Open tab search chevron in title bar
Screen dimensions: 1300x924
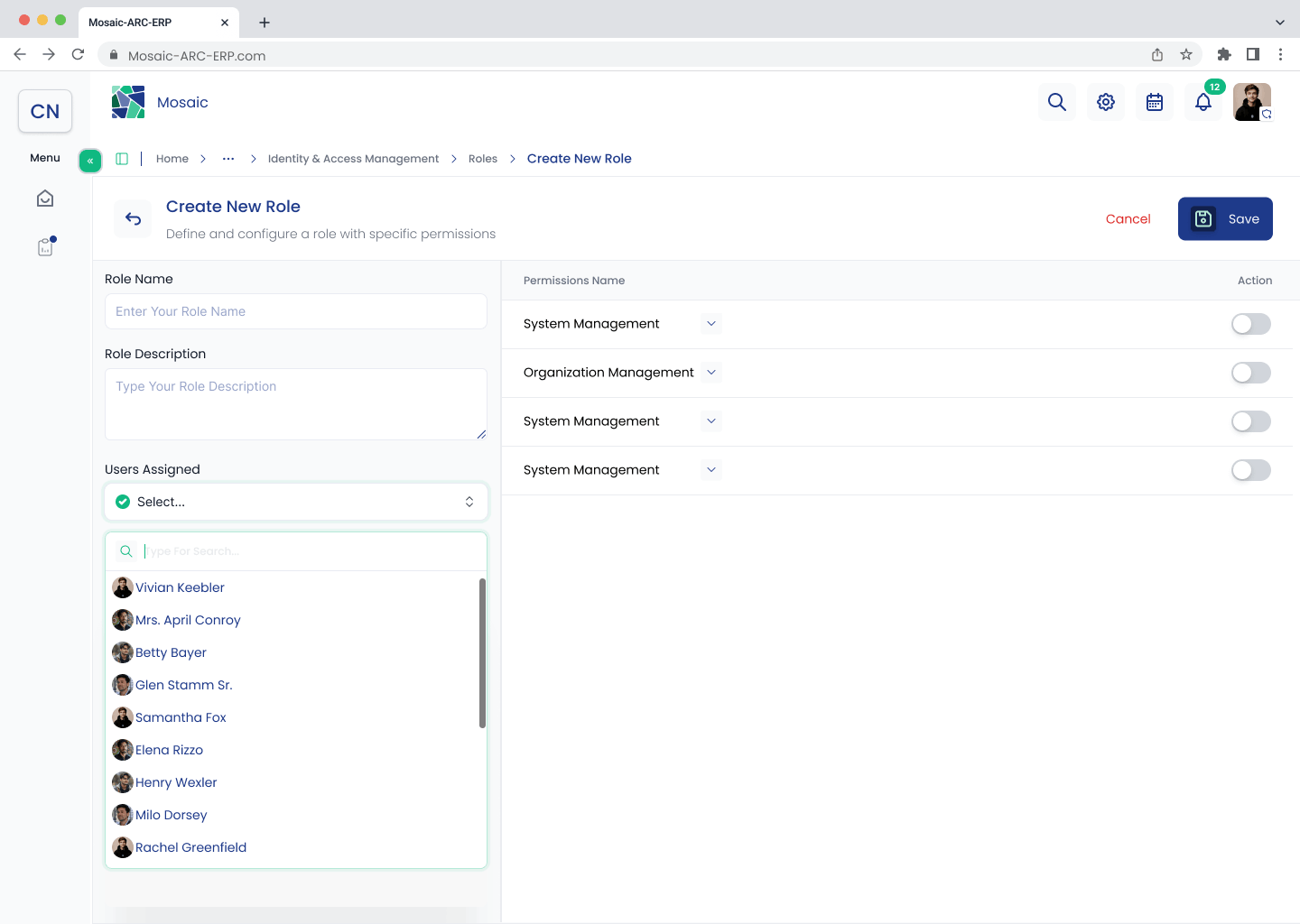[x=1279, y=23]
